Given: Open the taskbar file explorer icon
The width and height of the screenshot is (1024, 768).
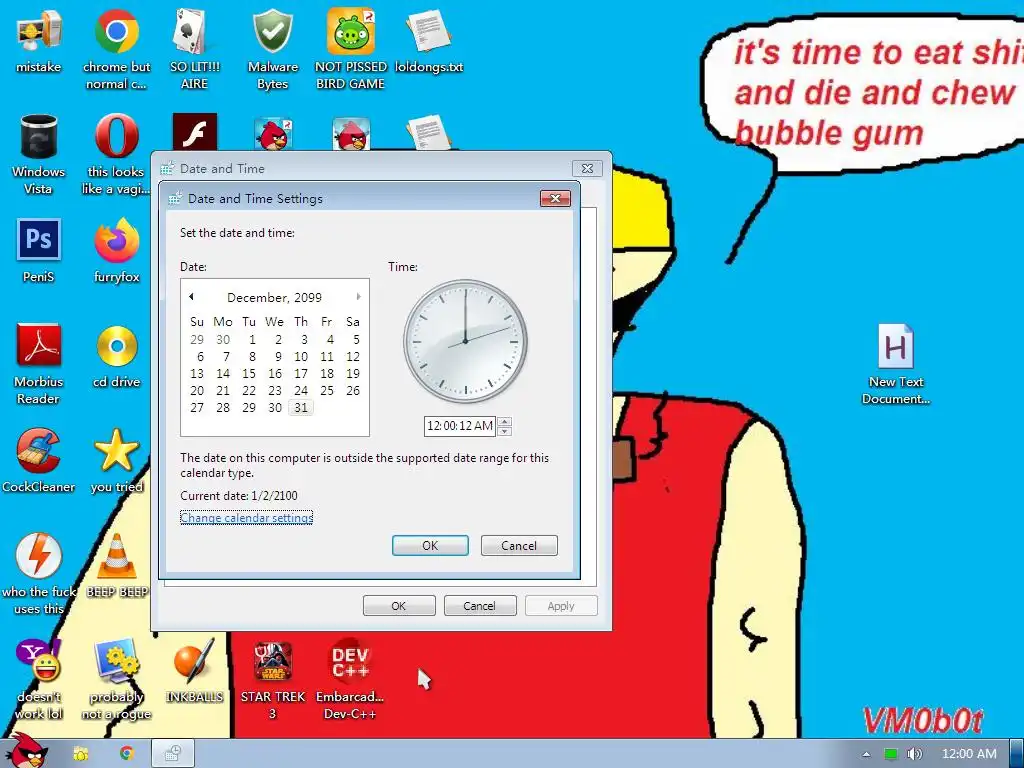Looking at the screenshot, I should coord(80,754).
